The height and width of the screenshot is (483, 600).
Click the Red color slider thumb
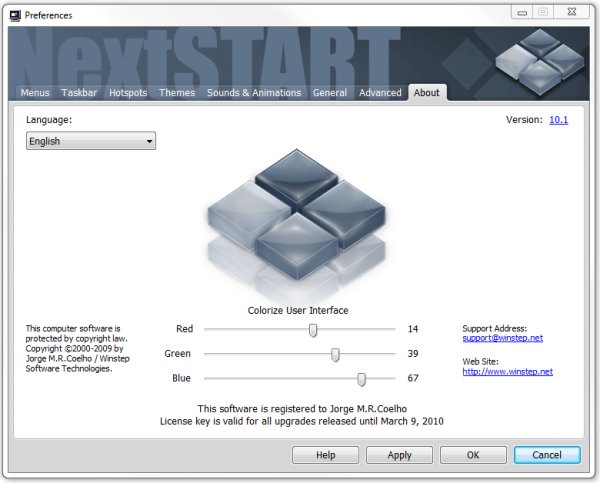click(x=313, y=329)
